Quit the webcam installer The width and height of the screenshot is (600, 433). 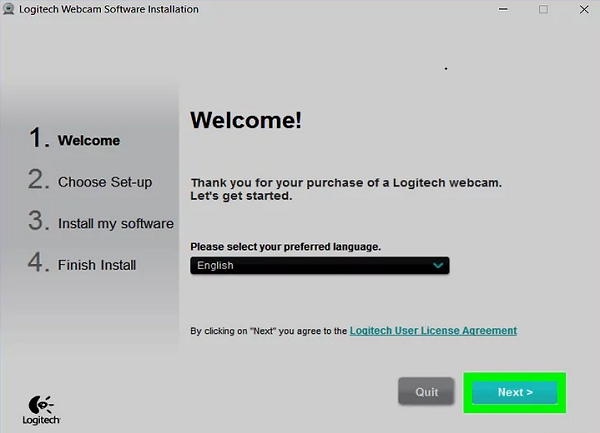point(426,391)
